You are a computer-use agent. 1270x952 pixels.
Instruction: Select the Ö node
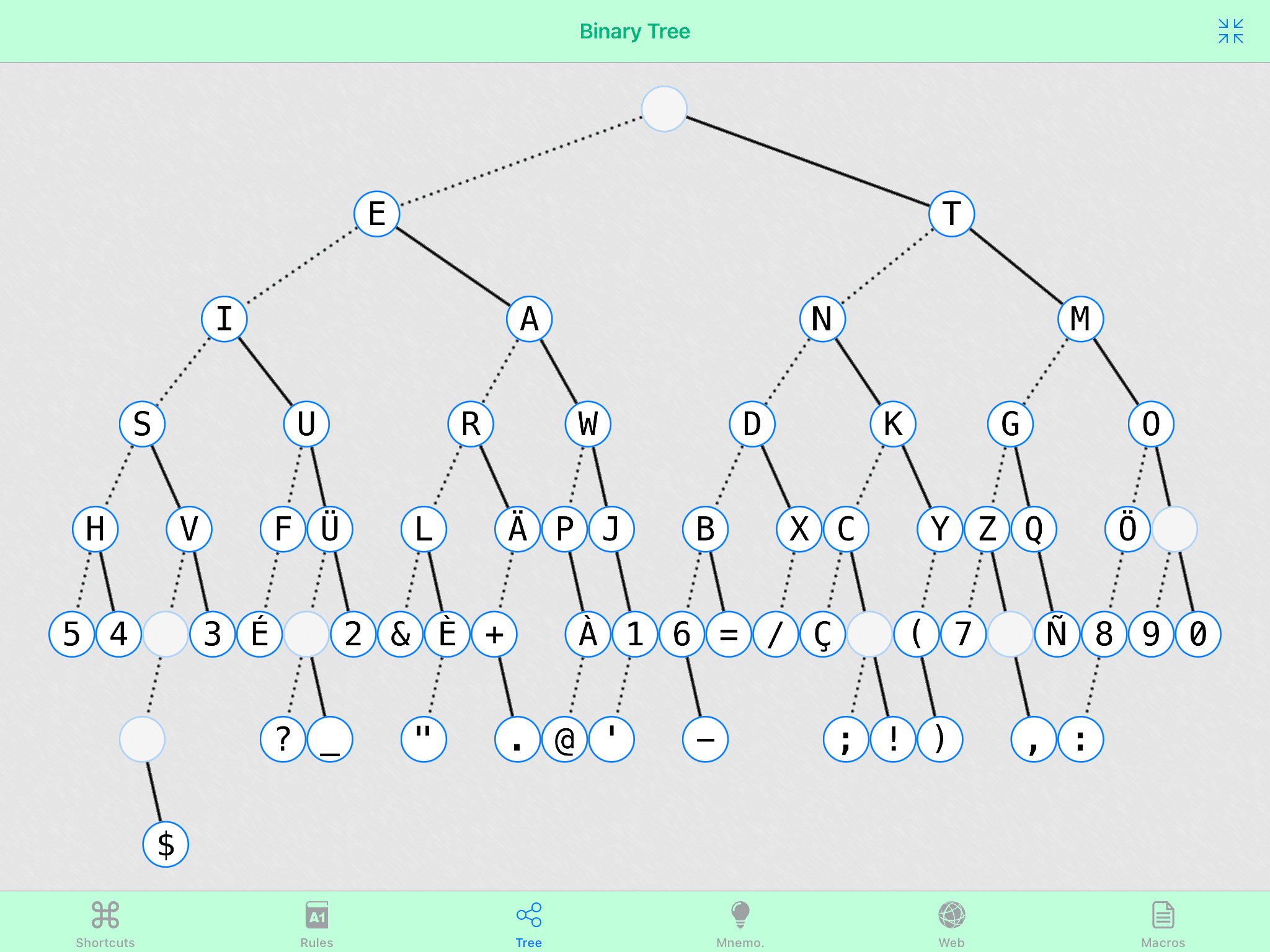click(1127, 529)
